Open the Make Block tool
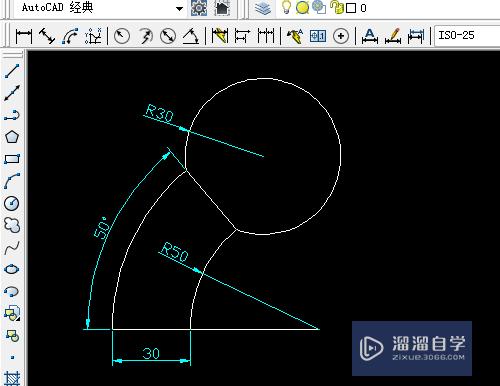Viewport: 500px width, 386px height. (x=12, y=335)
